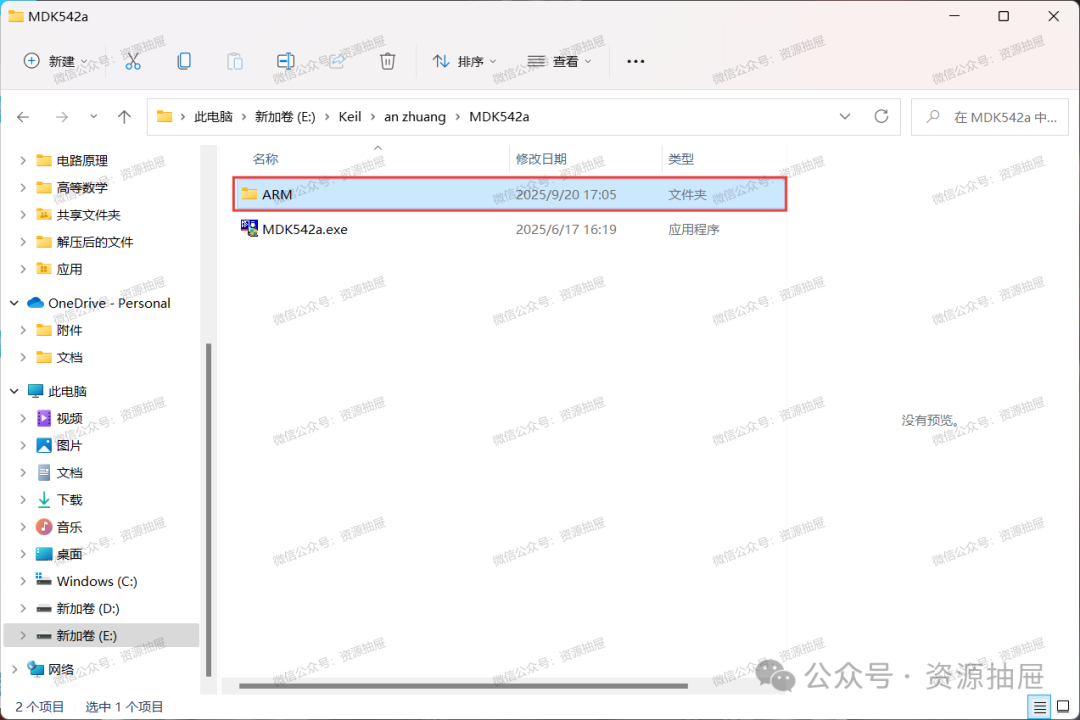Select 共享文件夹 in sidebar
Image resolution: width=1080 pixels, height=720 pixels.
88,215
